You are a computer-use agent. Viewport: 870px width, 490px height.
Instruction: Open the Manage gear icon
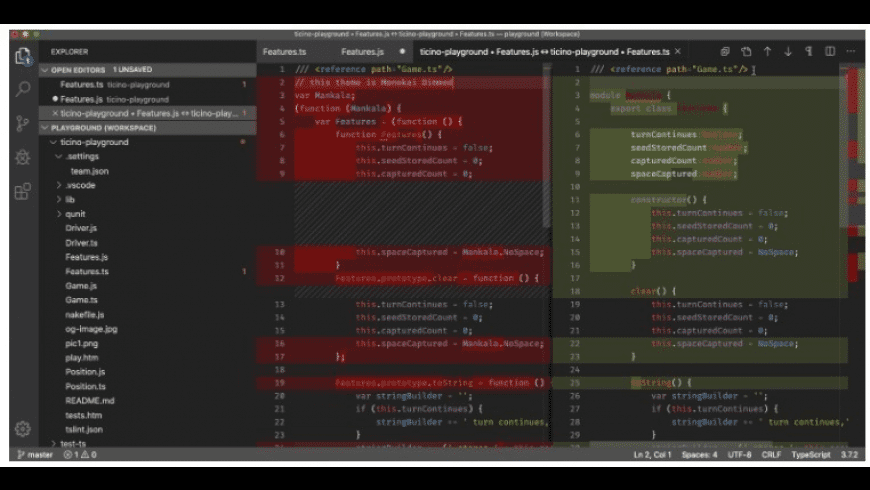point(22,428)
